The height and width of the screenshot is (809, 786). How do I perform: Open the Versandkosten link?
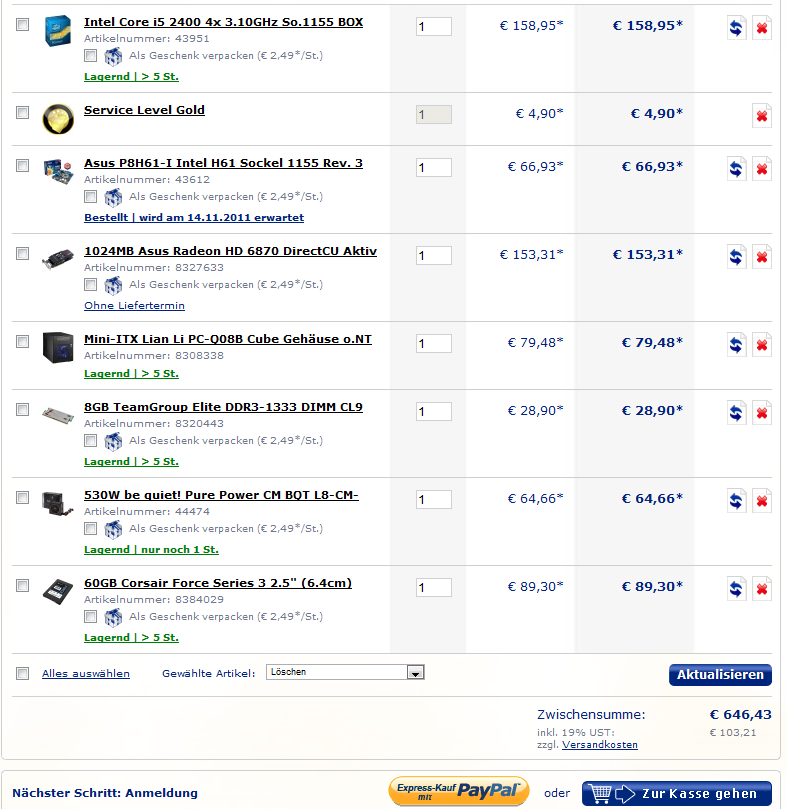tap(599, 745)
